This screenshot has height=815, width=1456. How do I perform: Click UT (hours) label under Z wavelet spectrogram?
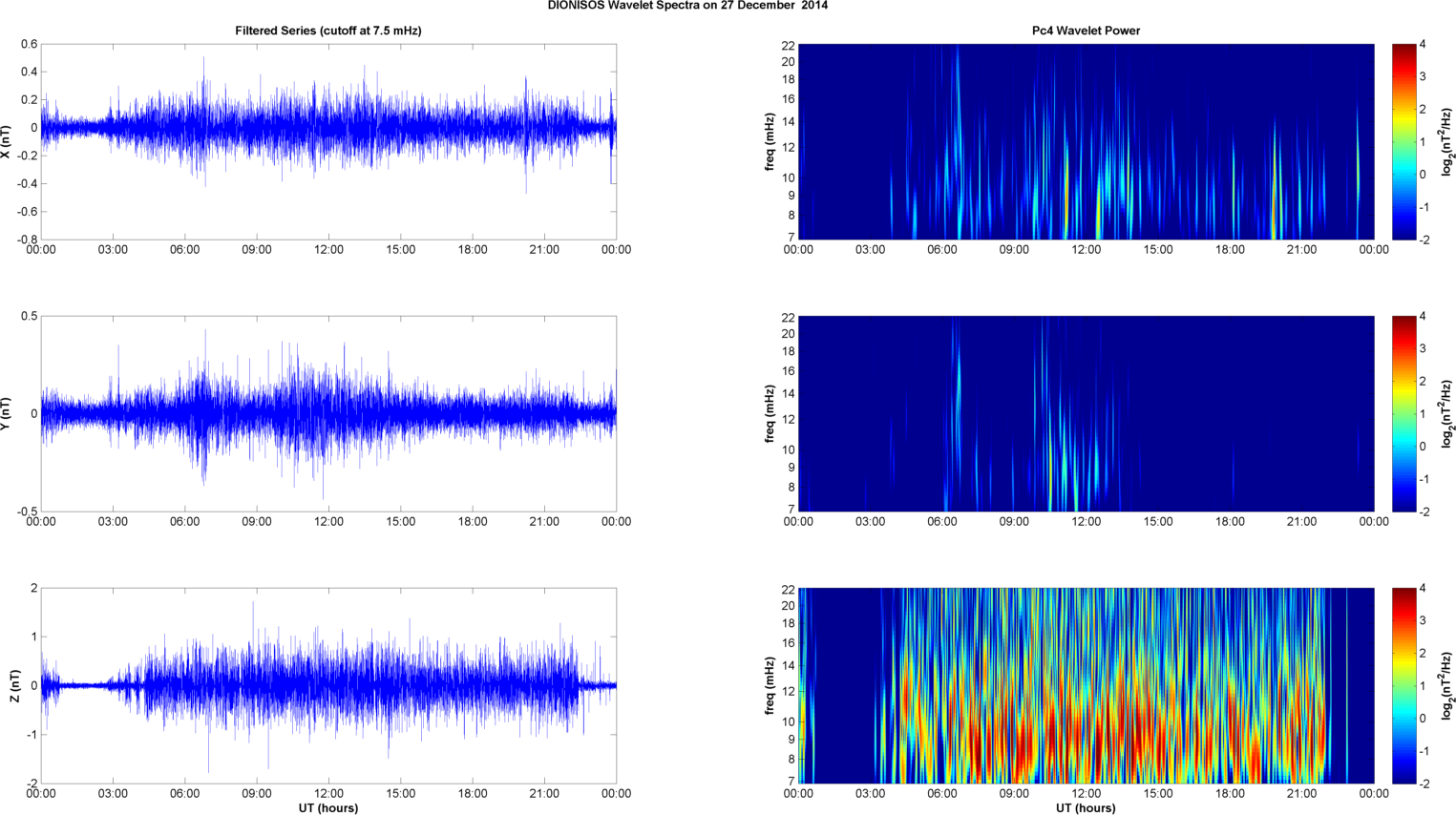[1086, 807]
